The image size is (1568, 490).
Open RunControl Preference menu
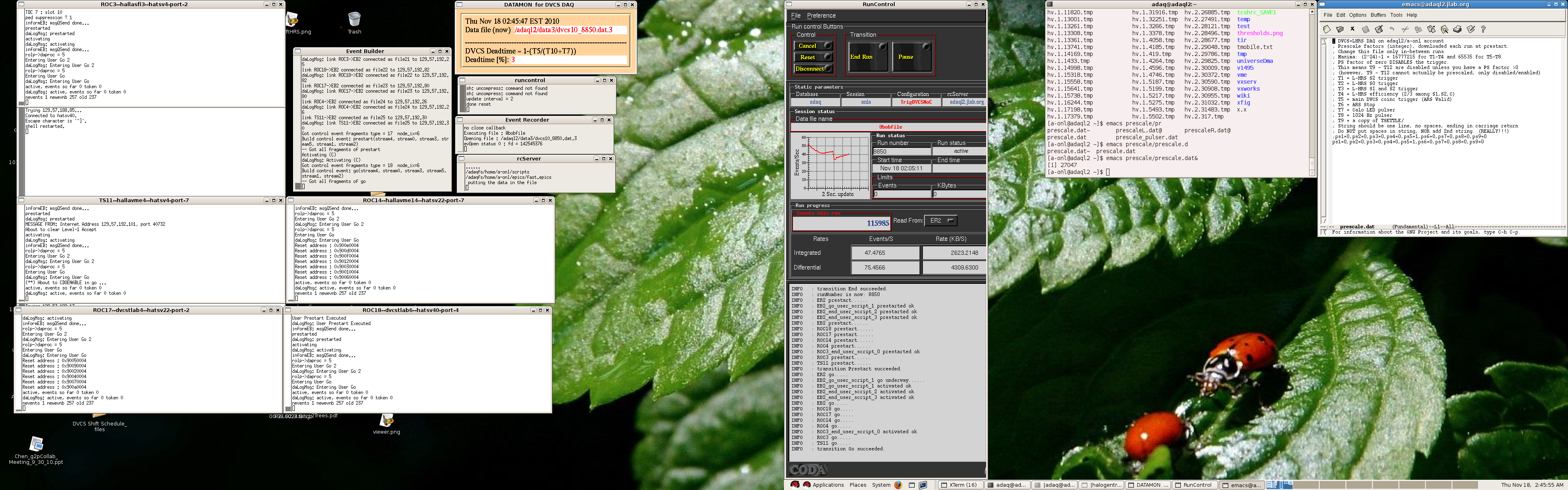tap(821, 15)
